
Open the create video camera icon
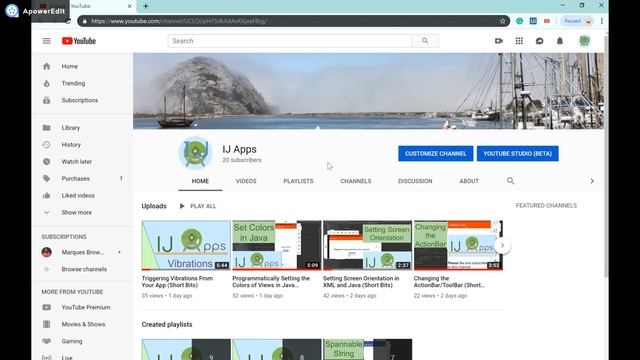pyautogui.click(x=498, y=41)
